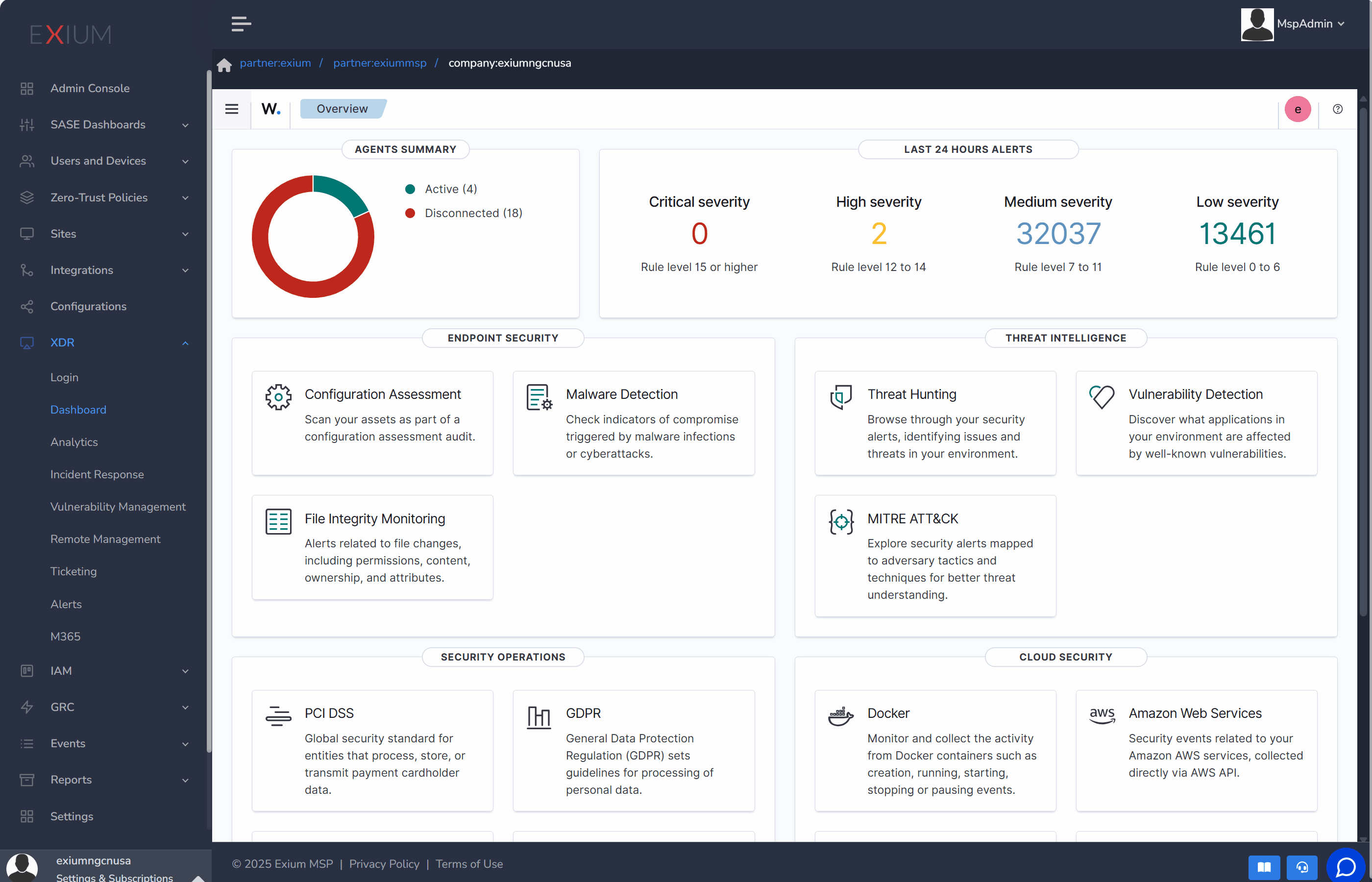Click the partner:exiummsp breadcrumb link

(380, 63)
